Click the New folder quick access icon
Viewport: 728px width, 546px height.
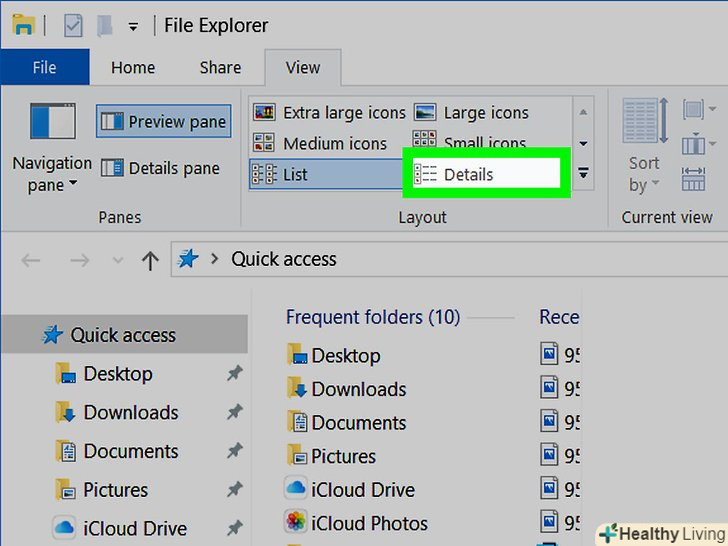pos(105,26)
